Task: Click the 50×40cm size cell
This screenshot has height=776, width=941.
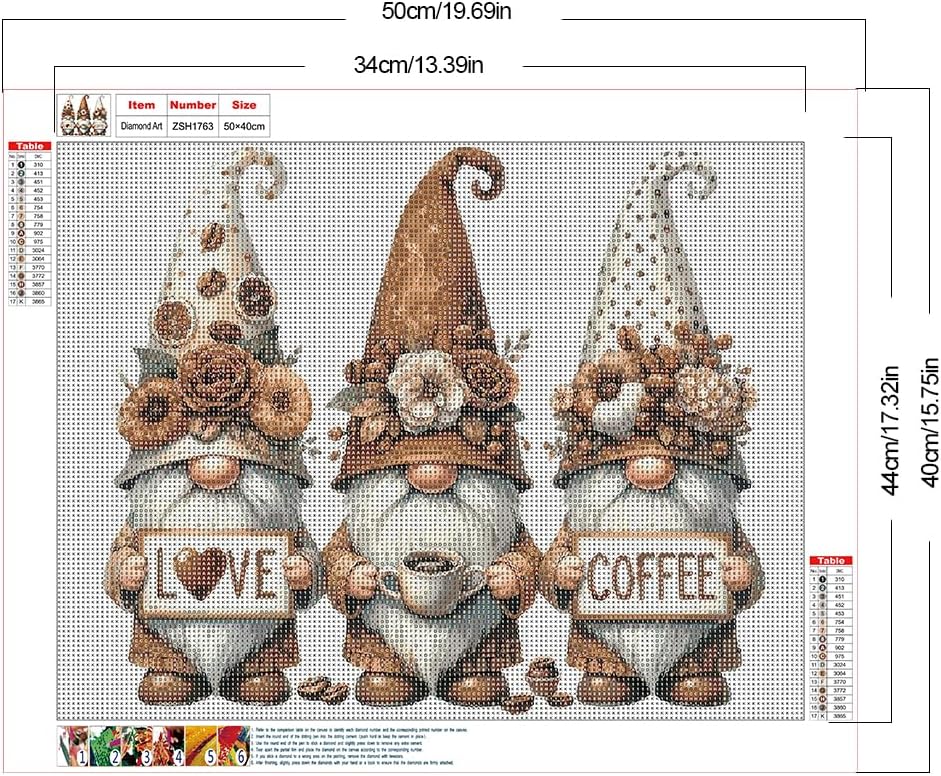Action: point(244,126)
